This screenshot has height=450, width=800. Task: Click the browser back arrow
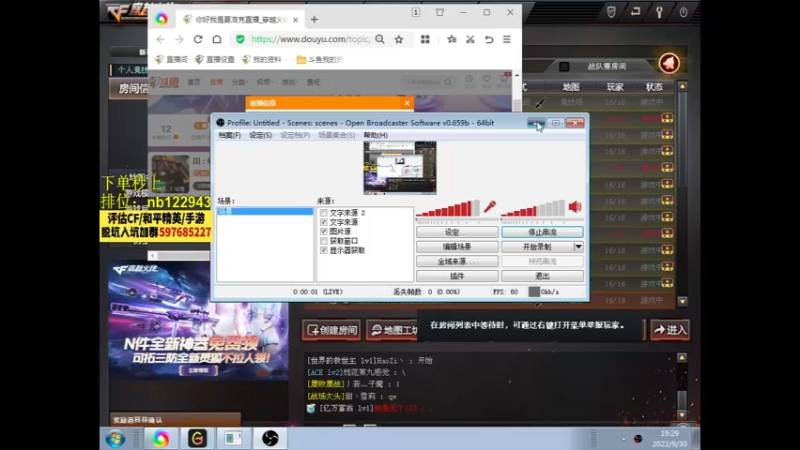(x=161, y=39)
